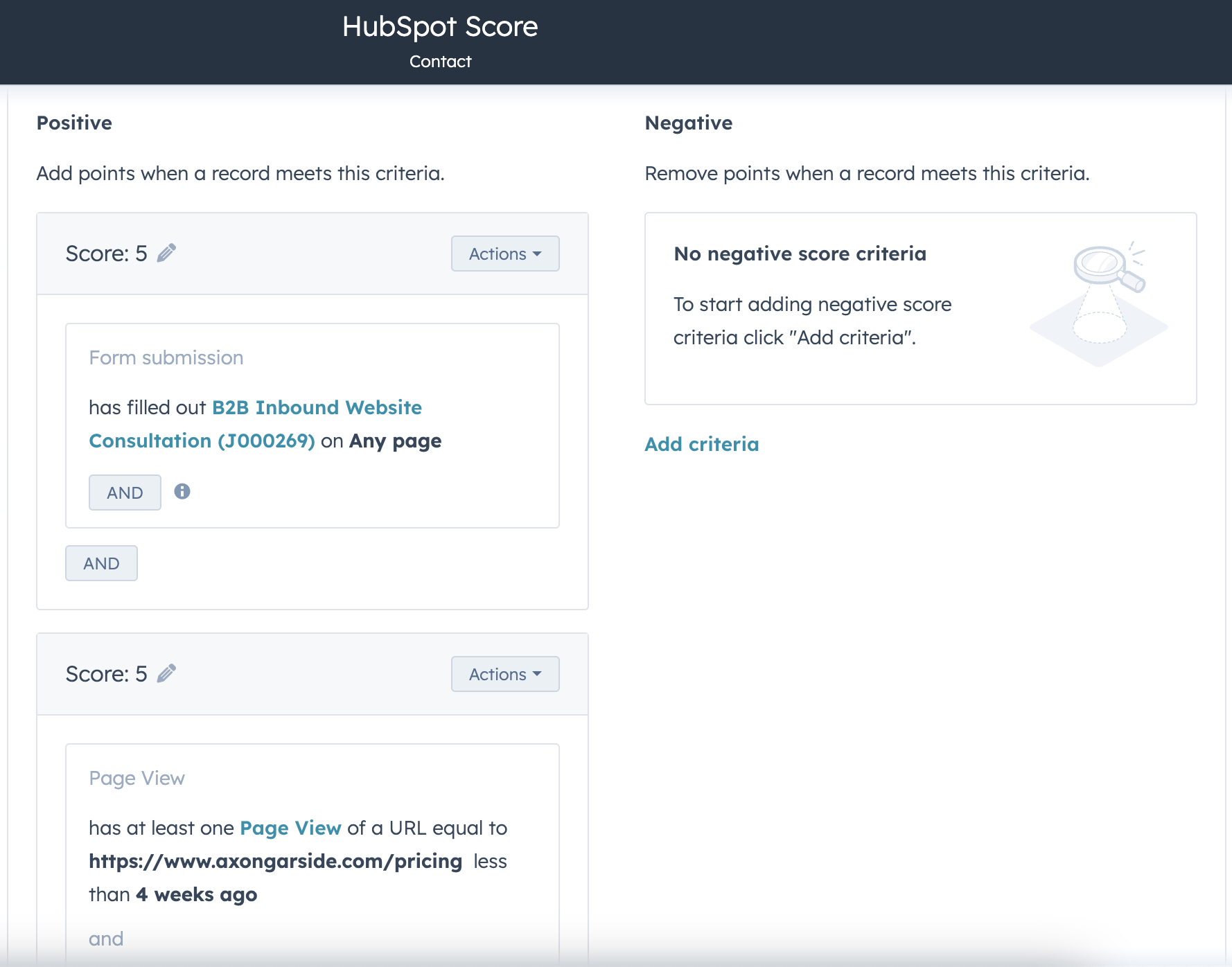Screen dimensions: 1232x967
Task: Select the bold 'Any page' text
Action: point(396,441)
